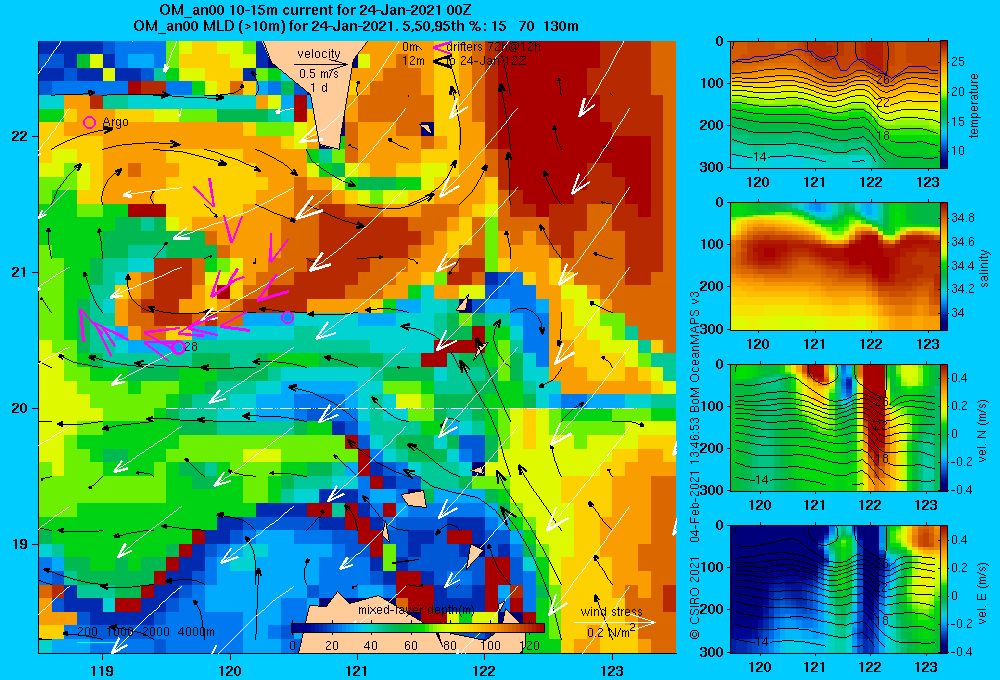Click latitude label 21 on main map
Viewport: 1000px width, 680px height.
pos(20,272)
